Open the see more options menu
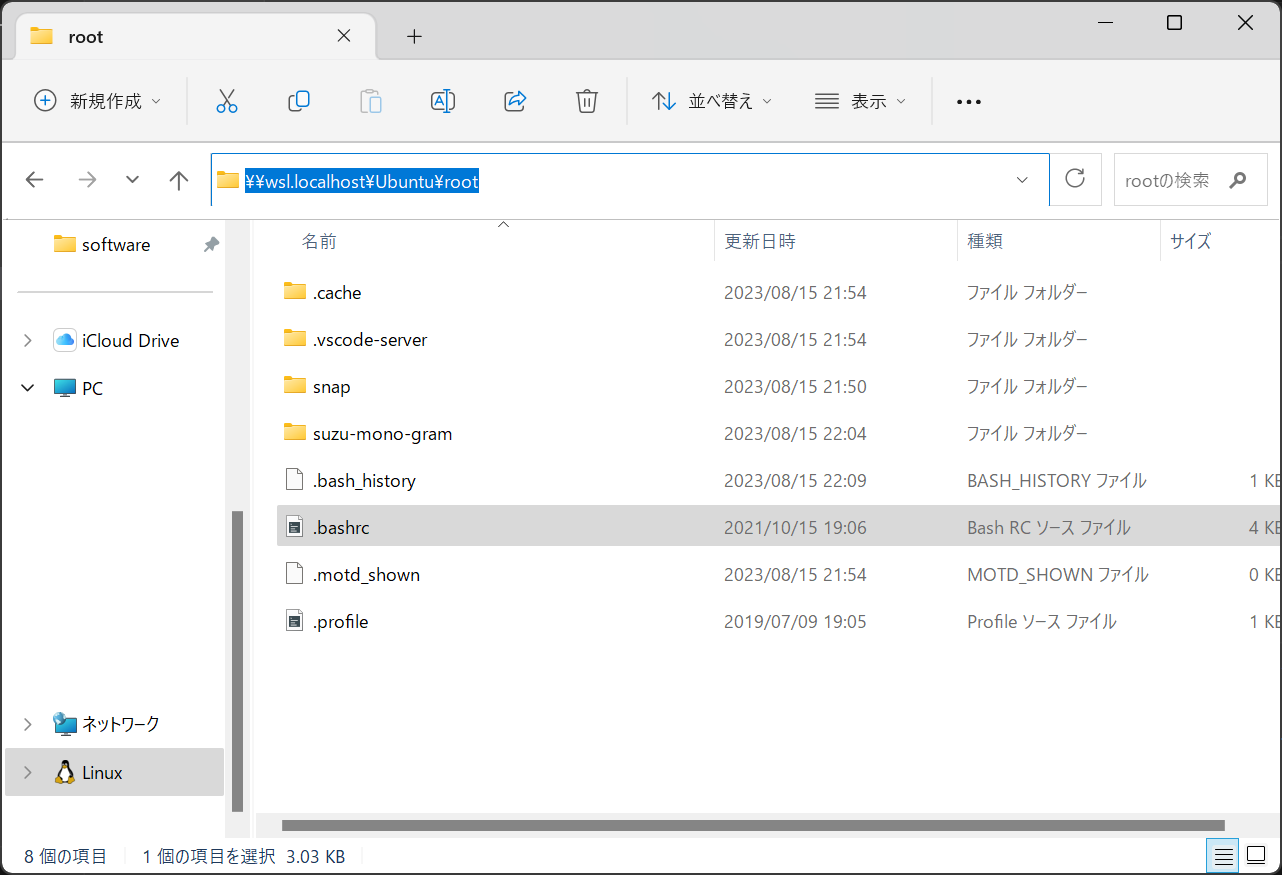 [968, 101]
